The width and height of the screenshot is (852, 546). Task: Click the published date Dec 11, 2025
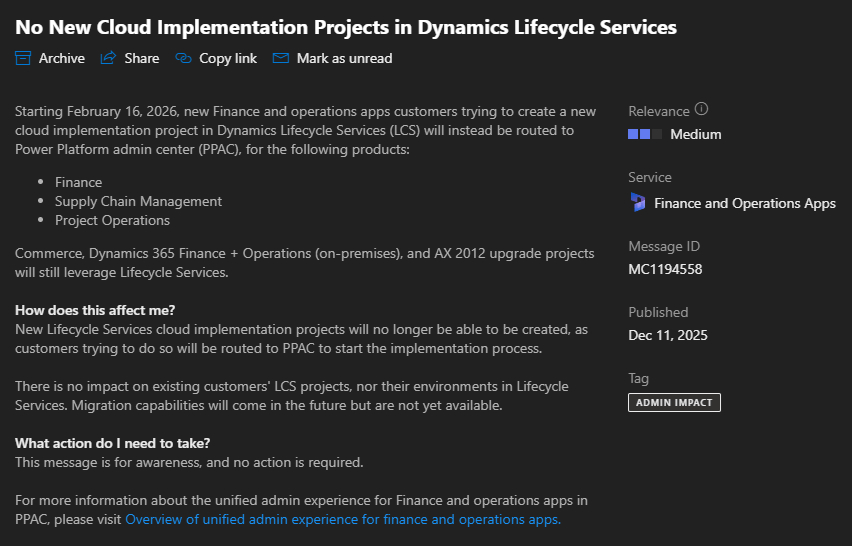coord(667,335)
